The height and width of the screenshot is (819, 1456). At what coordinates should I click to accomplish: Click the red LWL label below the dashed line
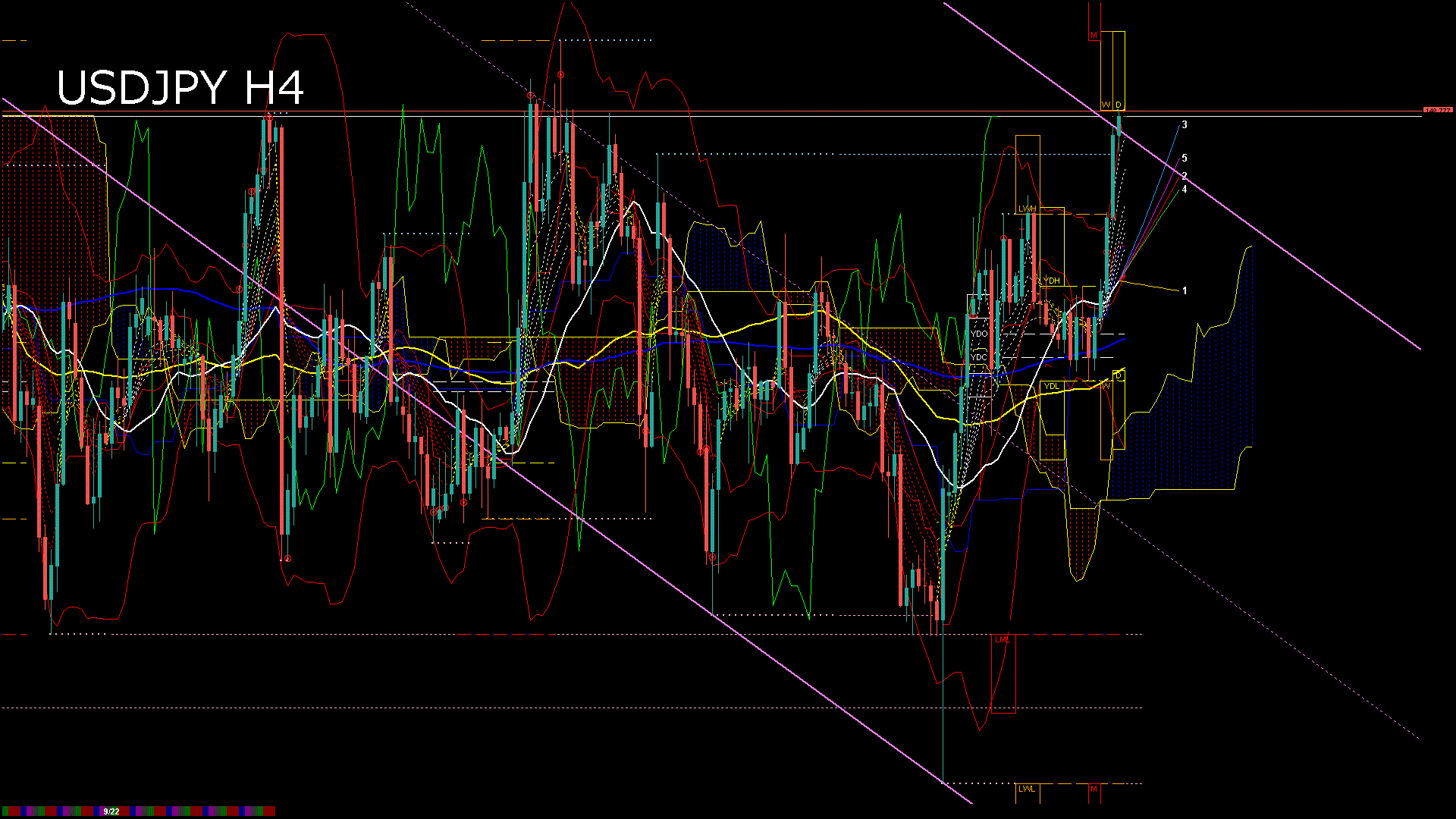(x=1002, y=640)
